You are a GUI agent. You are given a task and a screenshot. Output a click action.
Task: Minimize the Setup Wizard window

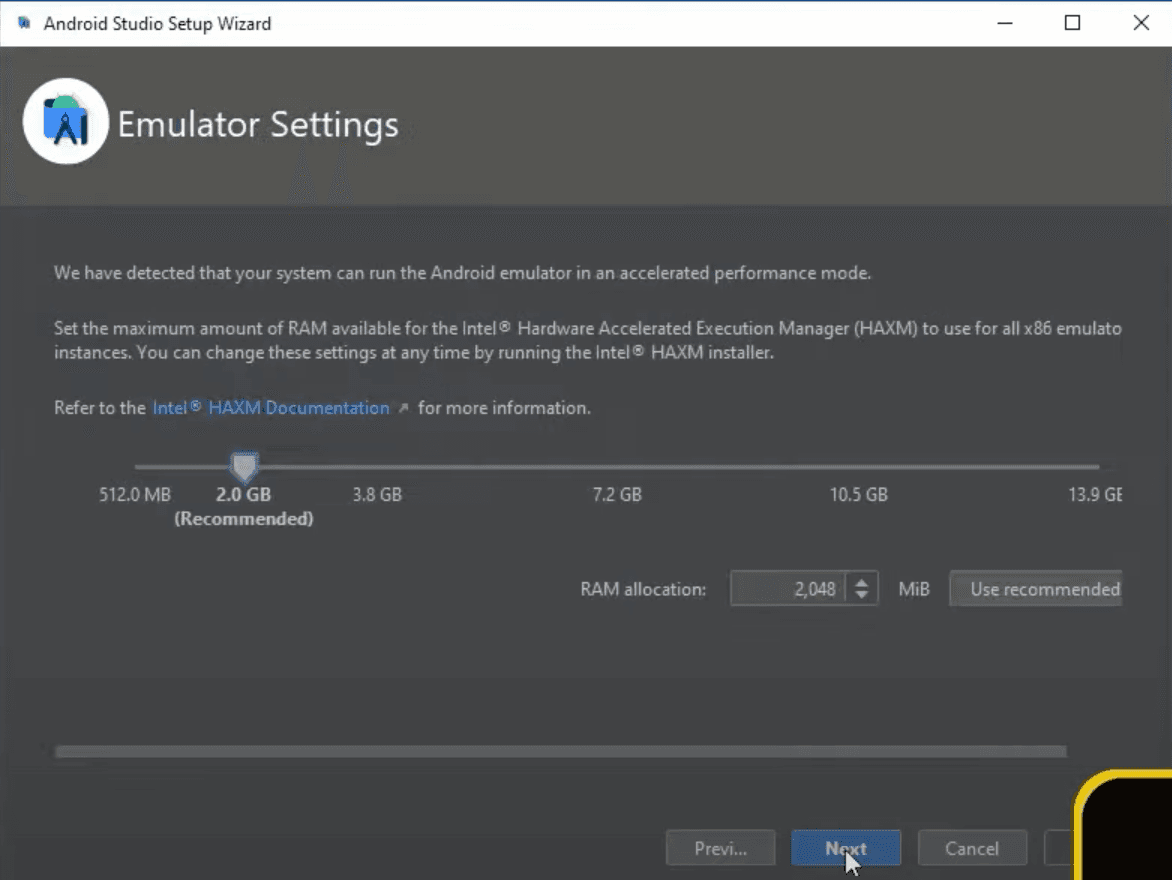1004,22
